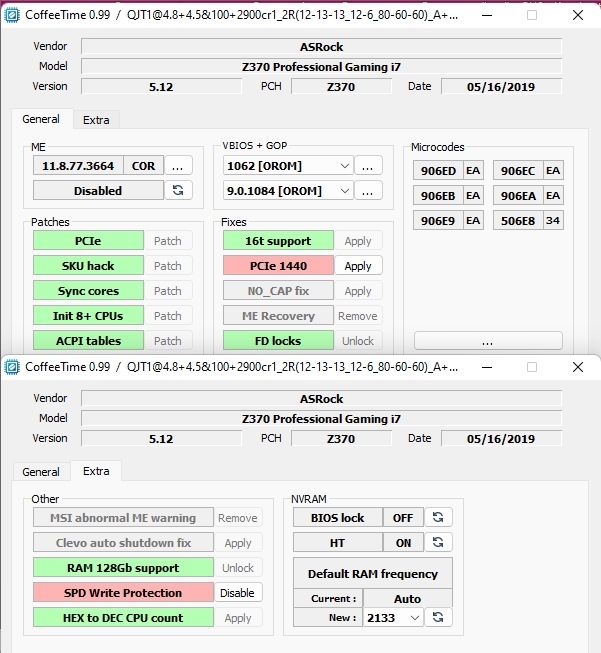Click the FD locks green label
Screen dimensions: 601x653
click(278, 341)
